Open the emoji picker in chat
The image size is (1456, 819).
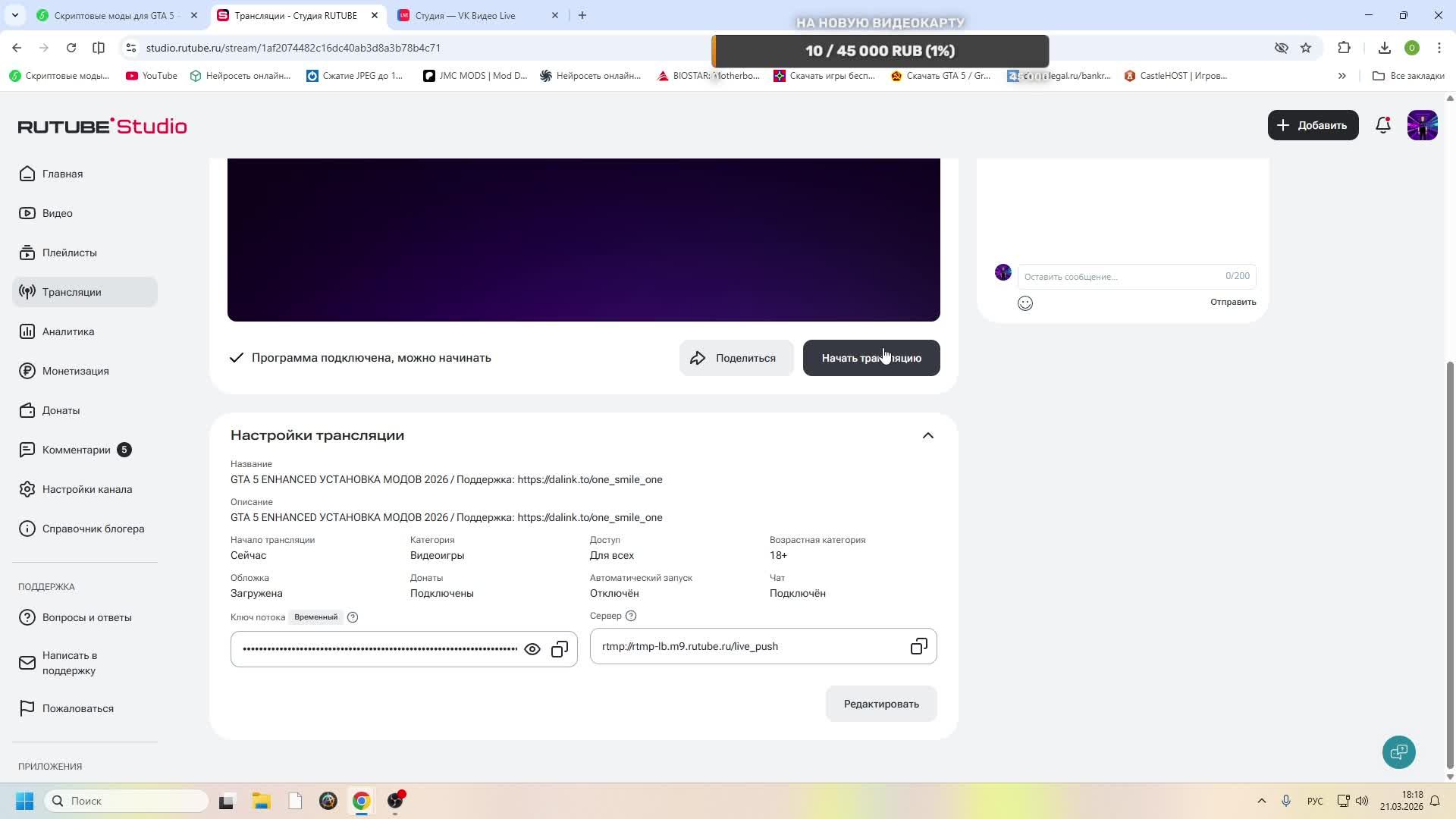pos(1025,303)
